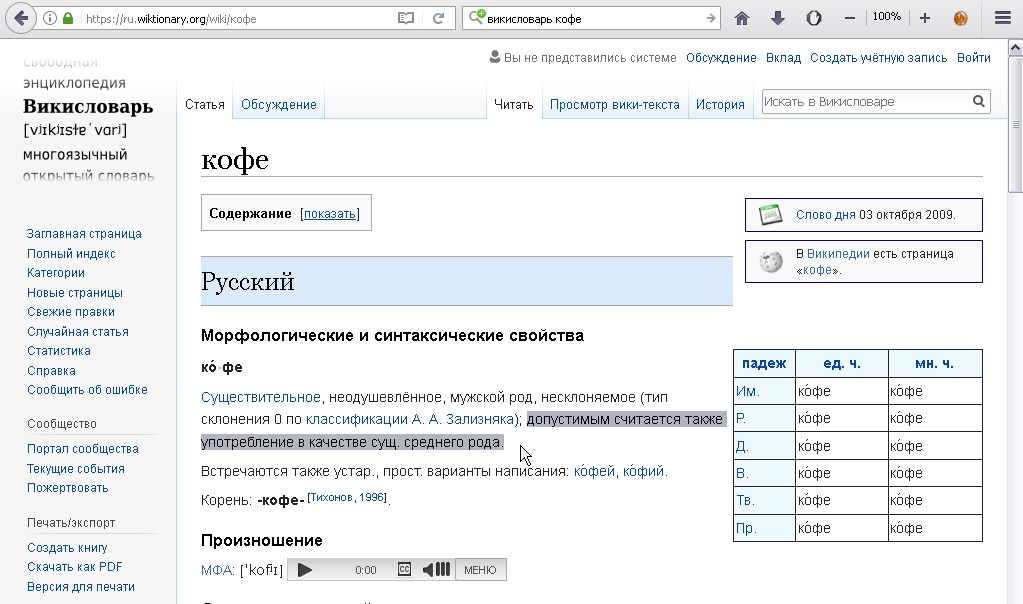Click the Тихонов, 1996 reference
This screenshot has height=604, width=1023.
coord(347,497)
